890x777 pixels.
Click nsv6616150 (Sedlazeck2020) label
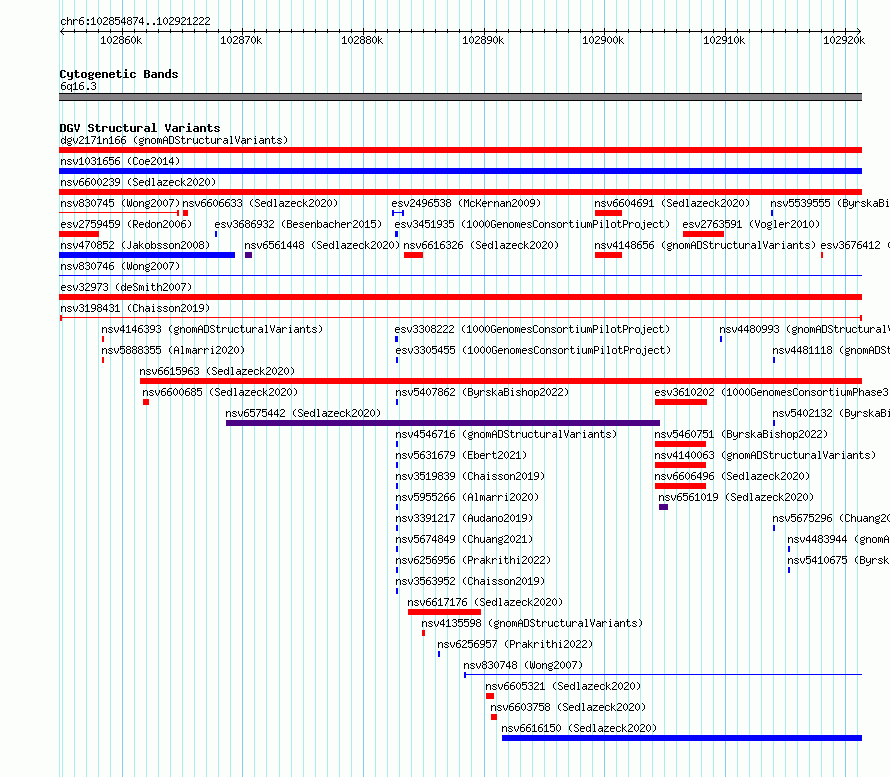pos(579,728)
